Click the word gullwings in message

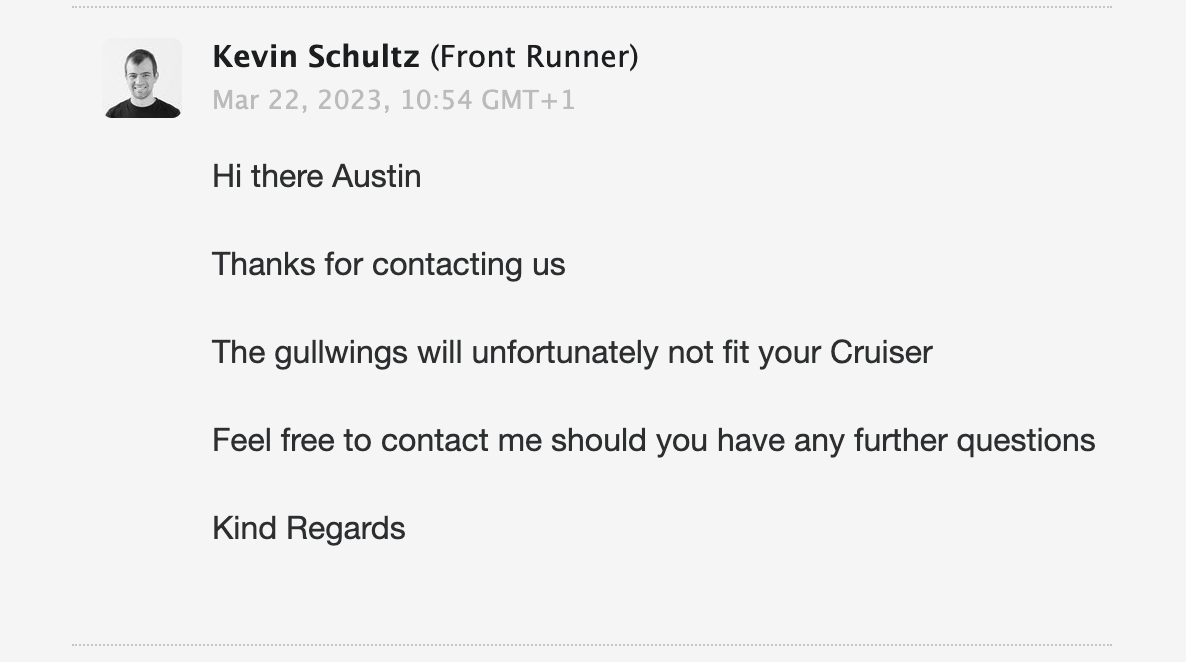coord(340,353)
